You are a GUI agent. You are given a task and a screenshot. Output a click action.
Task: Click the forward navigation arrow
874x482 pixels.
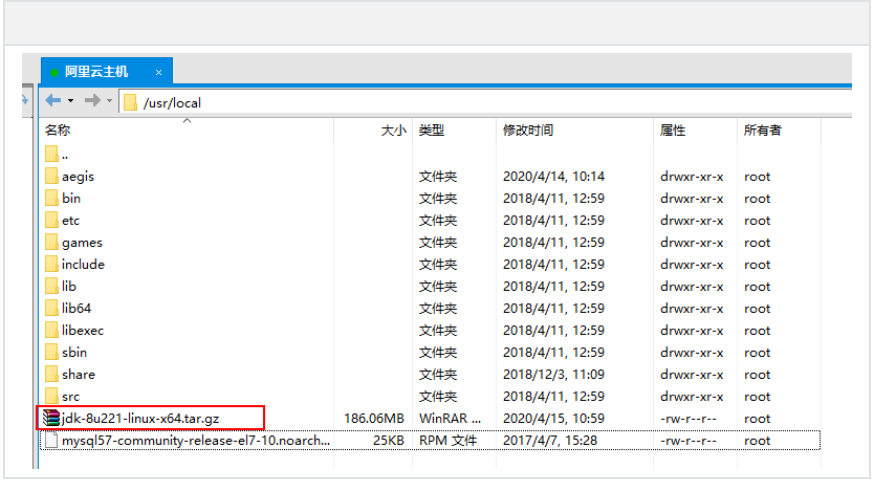click(x=93, y=101)
